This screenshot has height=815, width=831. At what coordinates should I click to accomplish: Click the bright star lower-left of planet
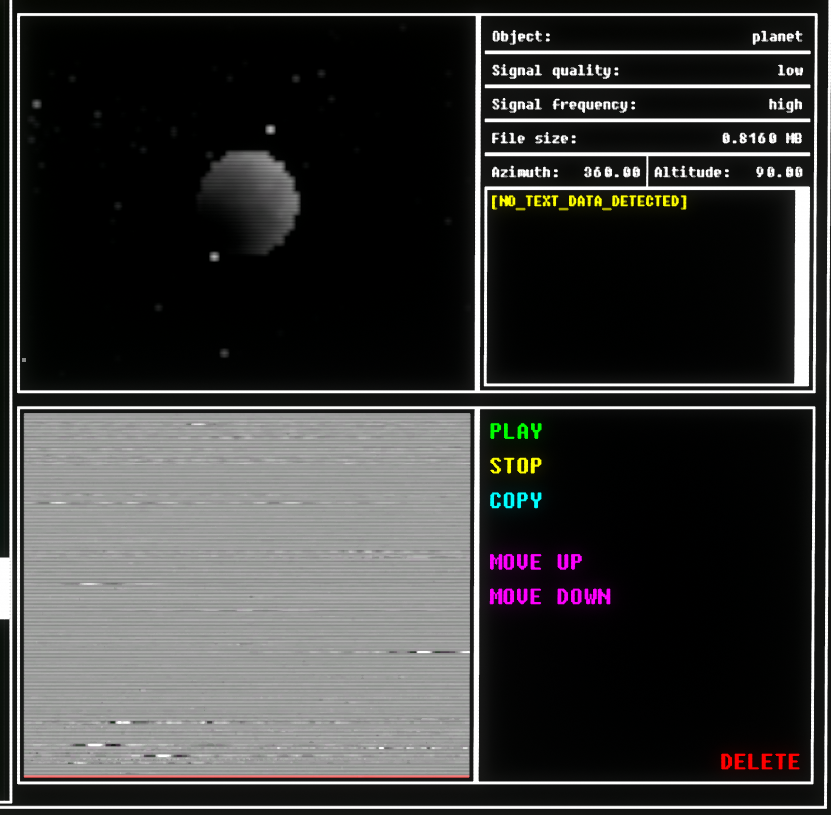pyautogui.click(x=214, y=257)
